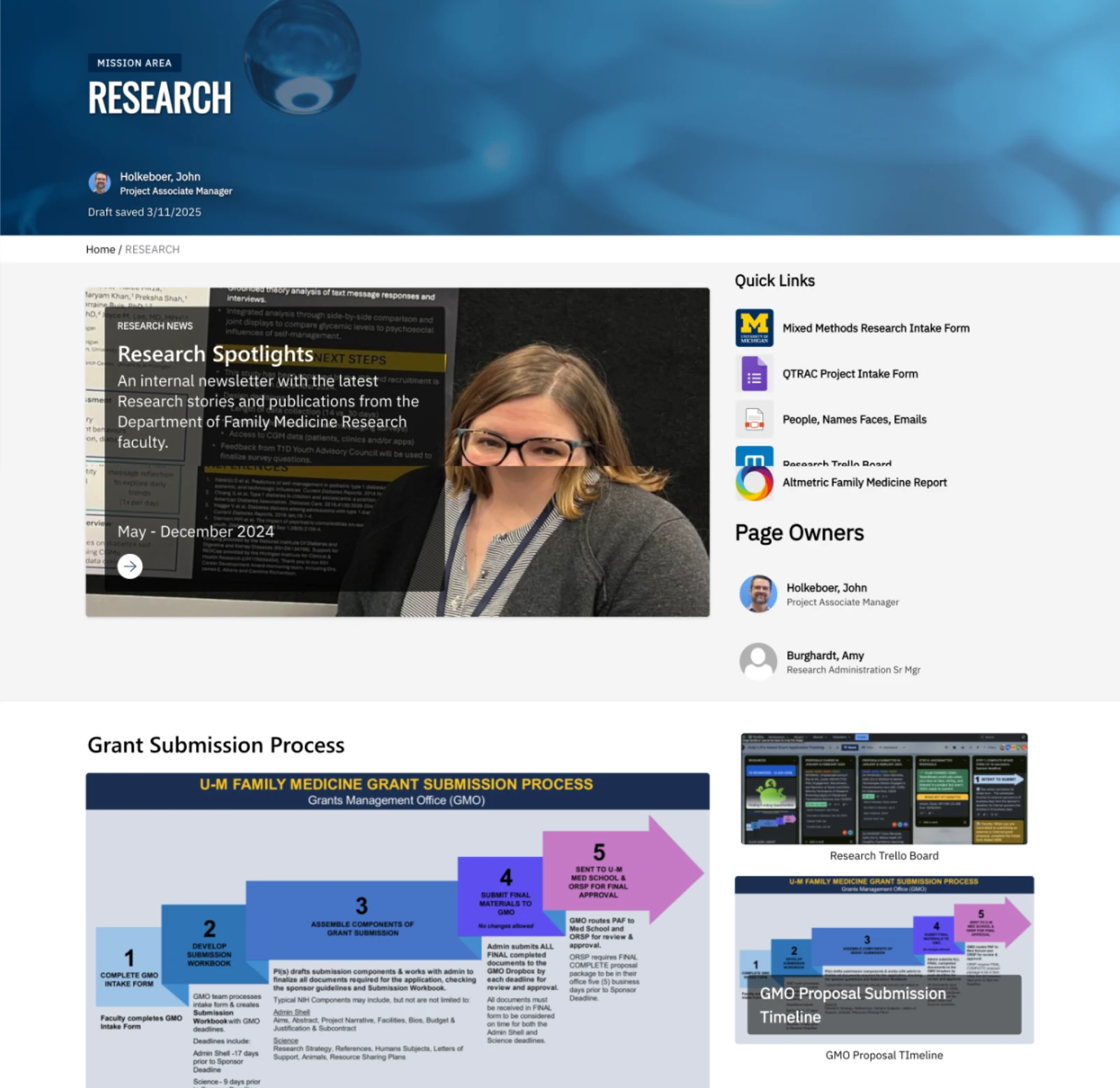Click the Grant Submission Process heading

pyautogui.click(x=216, y=745)
